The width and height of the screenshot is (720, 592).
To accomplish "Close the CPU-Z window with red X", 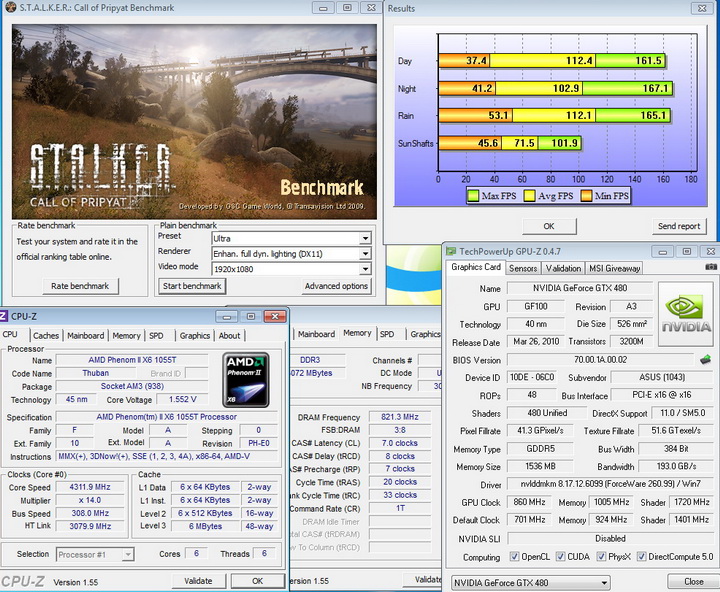I will (275, 316).
